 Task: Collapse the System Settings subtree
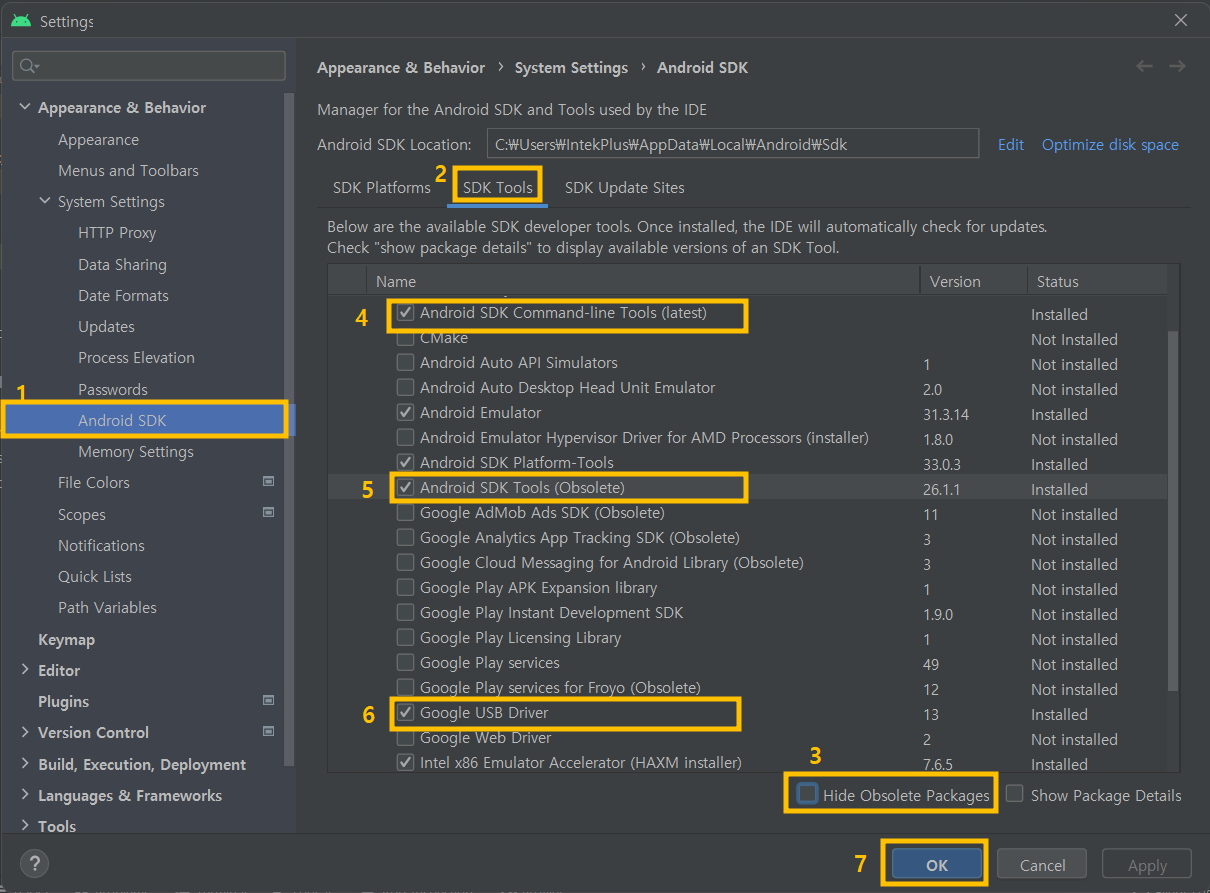point(45,201)
